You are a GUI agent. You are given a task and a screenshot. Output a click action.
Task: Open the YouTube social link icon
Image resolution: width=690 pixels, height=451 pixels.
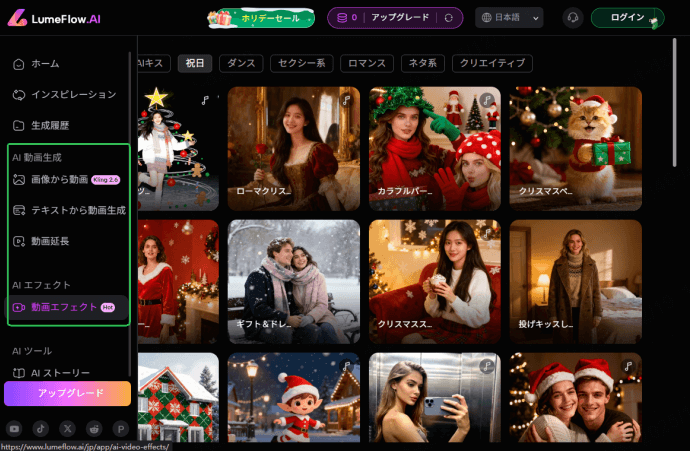(14, 428)
